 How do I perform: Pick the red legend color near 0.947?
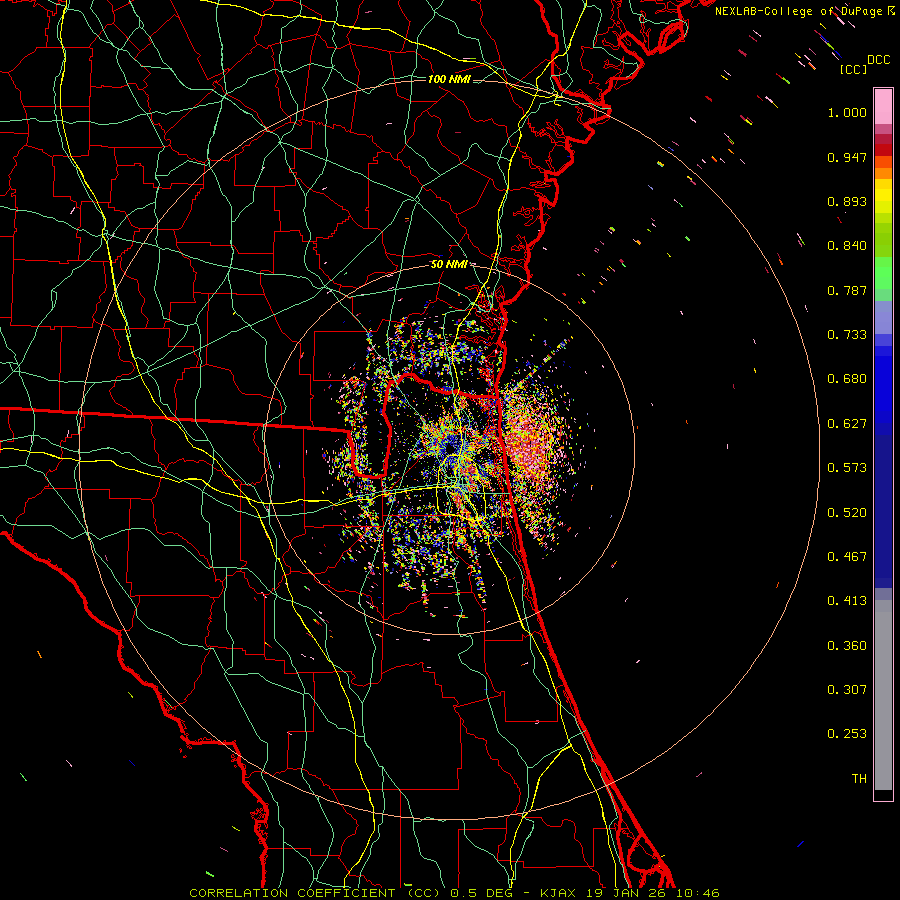(883, 150)
